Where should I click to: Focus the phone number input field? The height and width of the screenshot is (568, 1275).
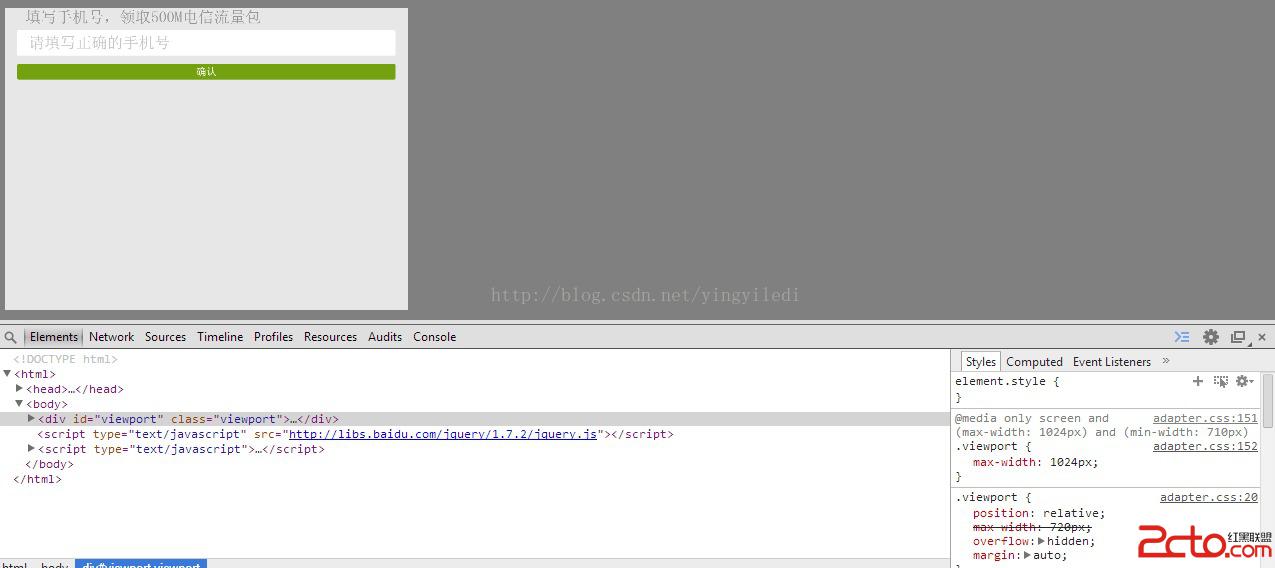click(x=206, y=43)
